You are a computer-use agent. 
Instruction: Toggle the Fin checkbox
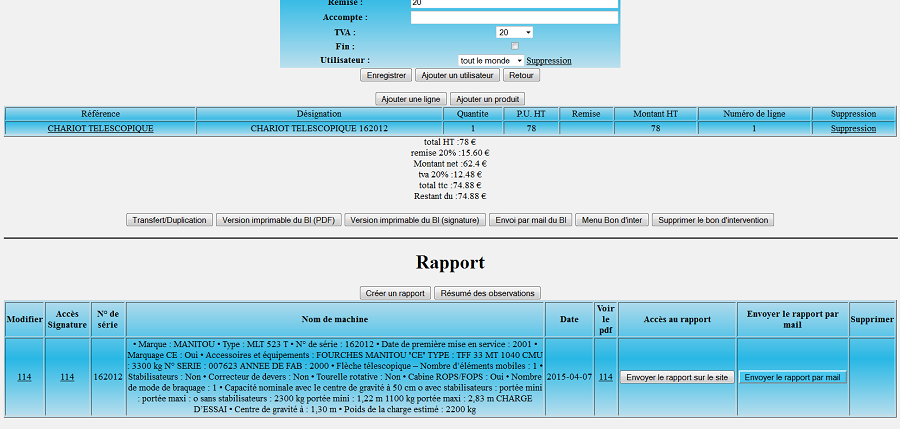pos(515,46)
